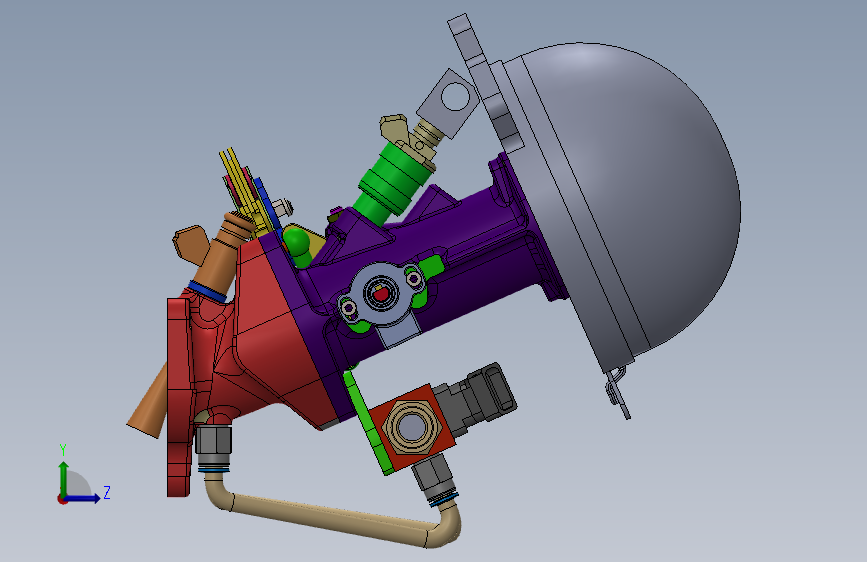Select the circular gray sensor with red center
The width and height of the screenshot is (867, 562).
[380, 293]
